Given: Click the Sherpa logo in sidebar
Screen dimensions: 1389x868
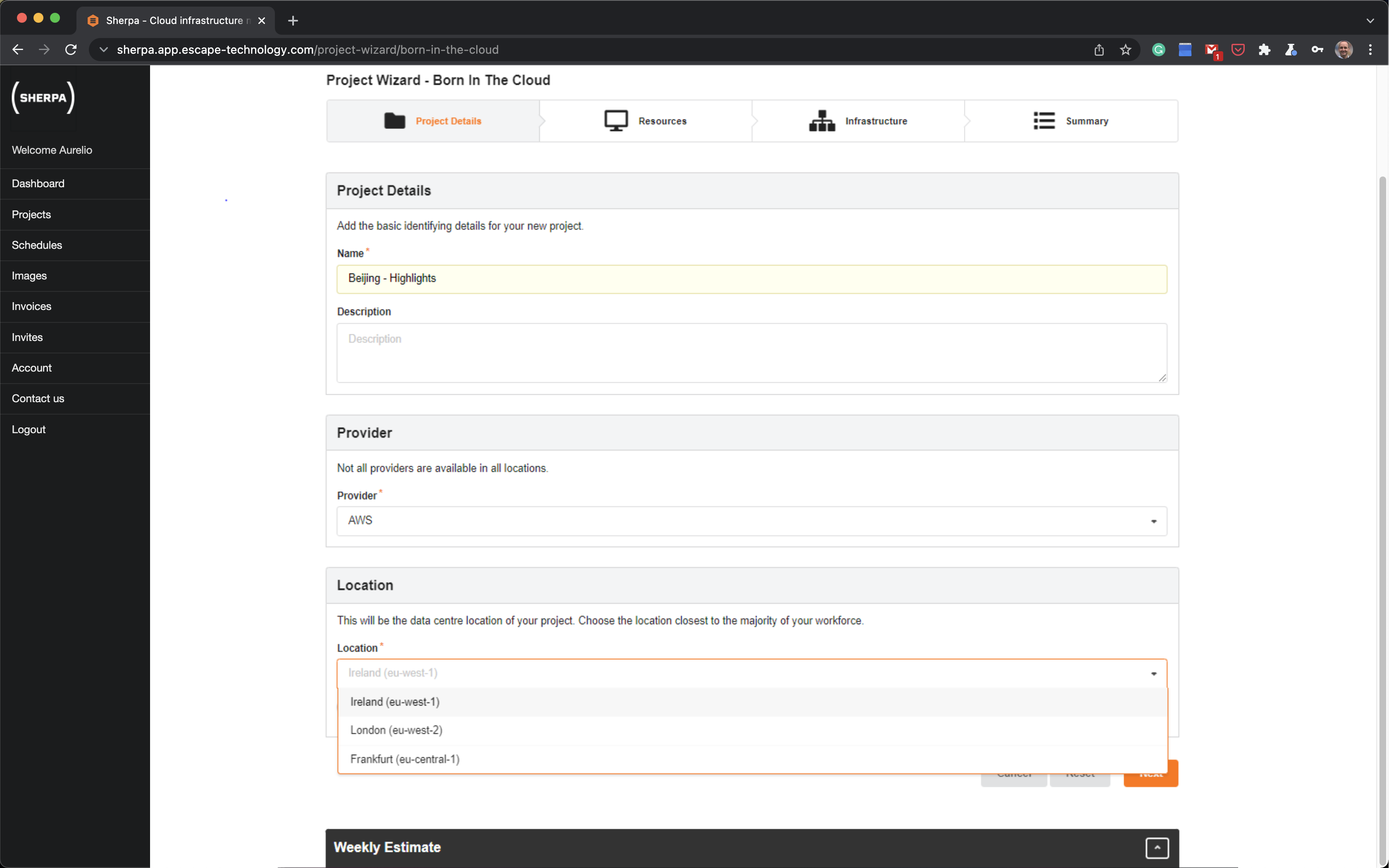Looking at the screenshot, I should pos(43,97).
